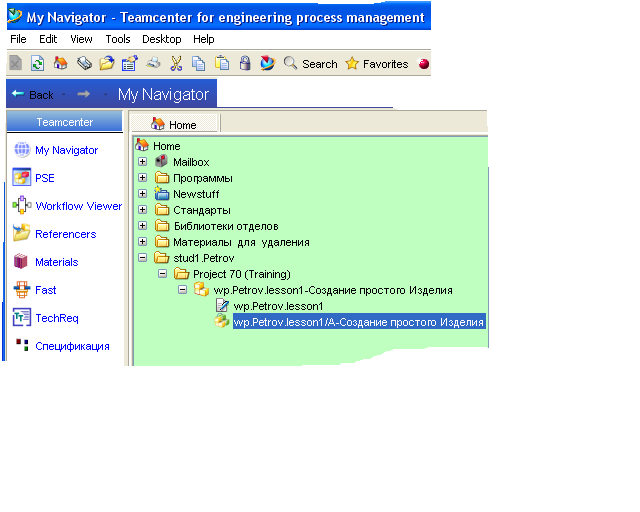
Task: Open the Tools menu
Action: pyautogui.click(x=118, y=39)
